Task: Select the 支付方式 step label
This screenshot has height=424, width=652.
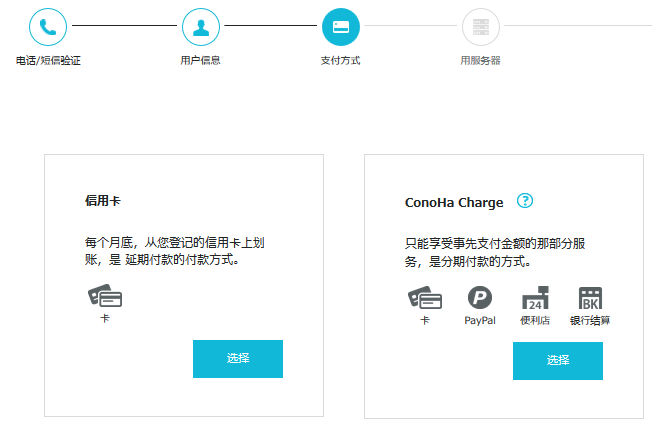Action: [x=340, y=61]
